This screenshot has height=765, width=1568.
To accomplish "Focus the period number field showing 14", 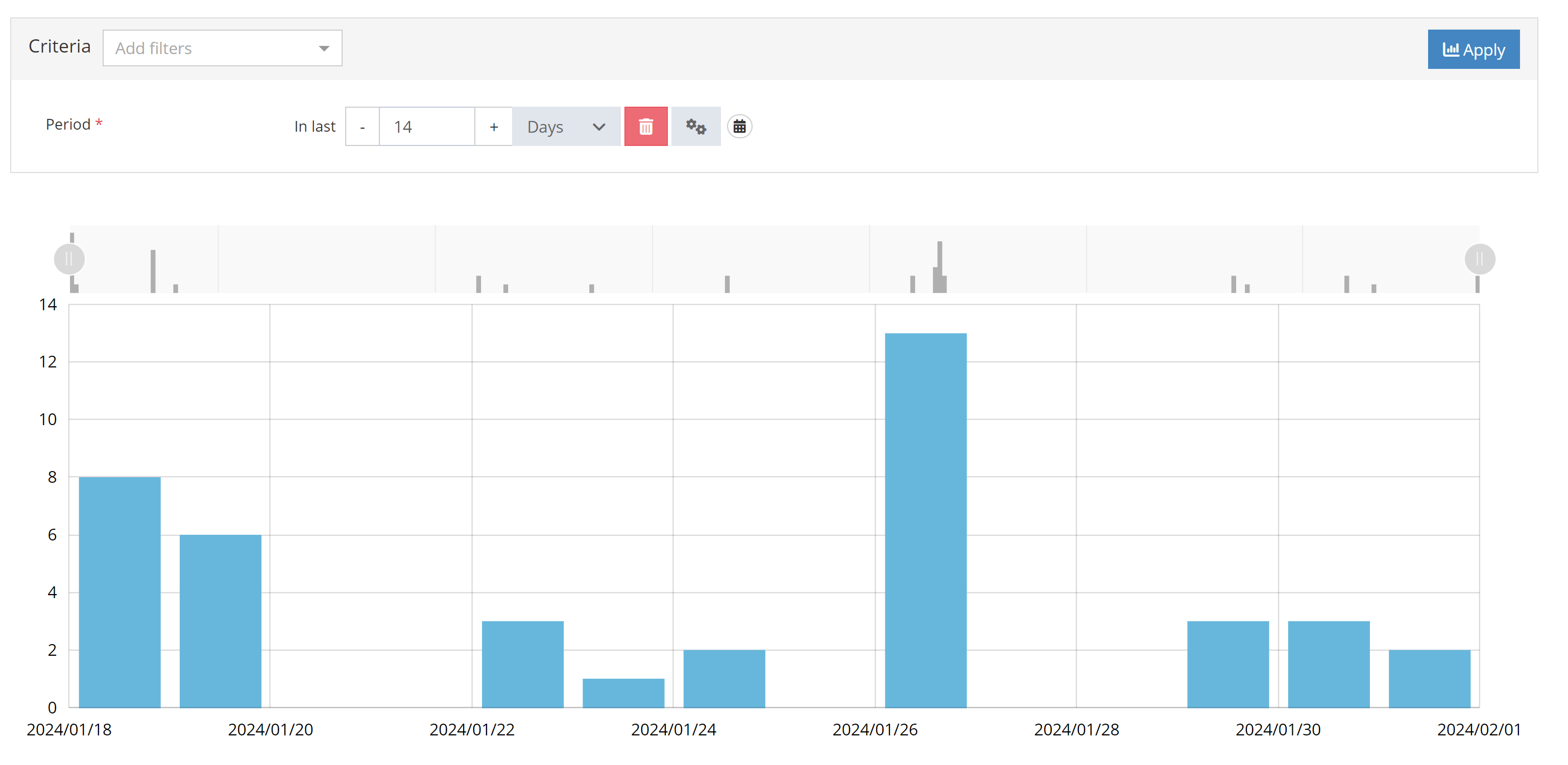I will click(x=426, y=127).
